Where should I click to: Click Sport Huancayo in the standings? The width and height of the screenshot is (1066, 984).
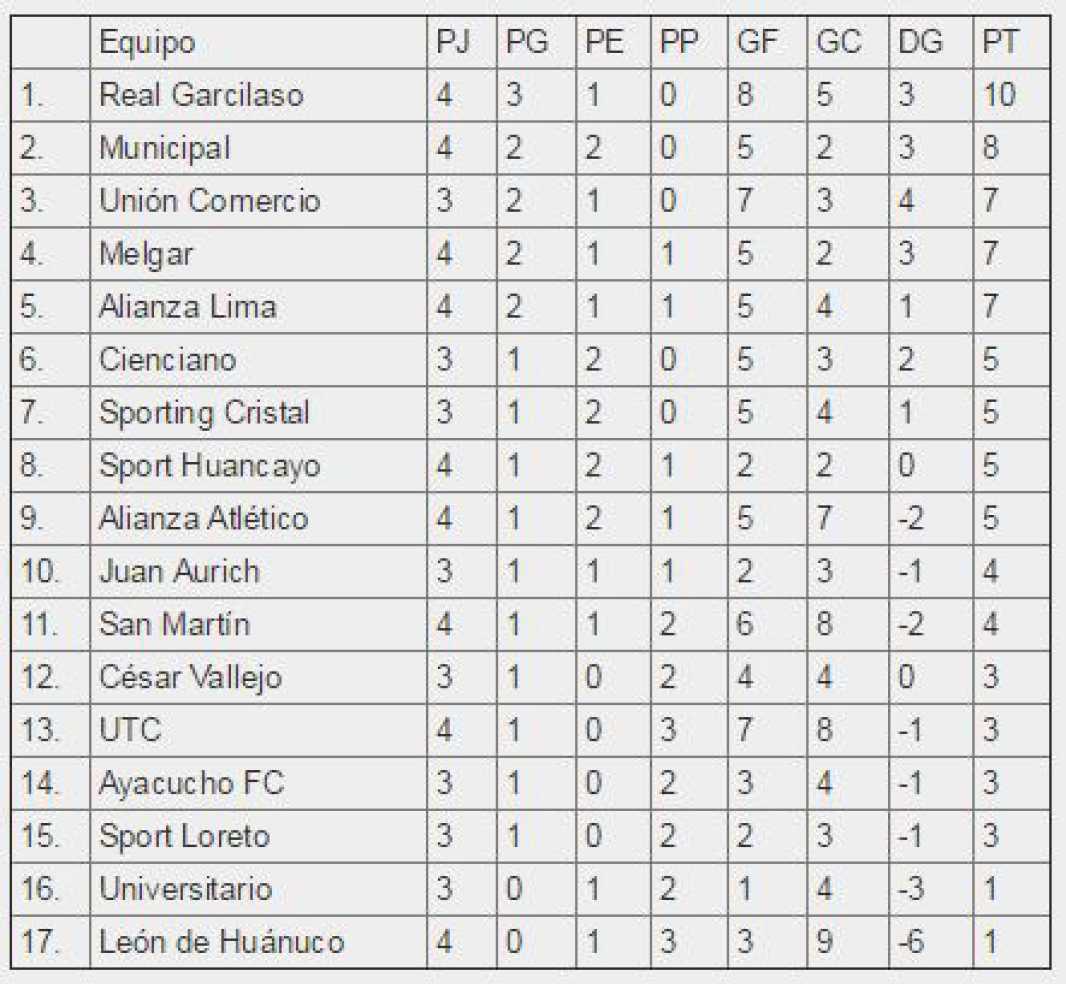[209, 466]
